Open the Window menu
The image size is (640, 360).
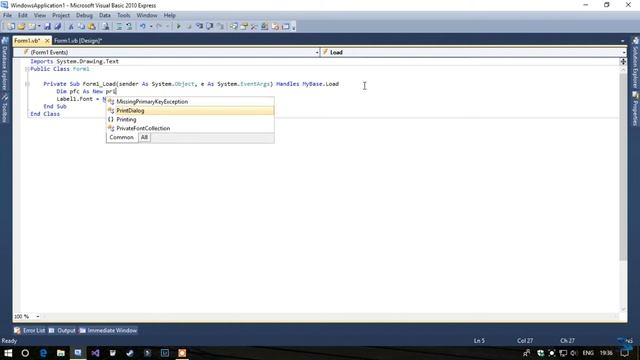147,15
